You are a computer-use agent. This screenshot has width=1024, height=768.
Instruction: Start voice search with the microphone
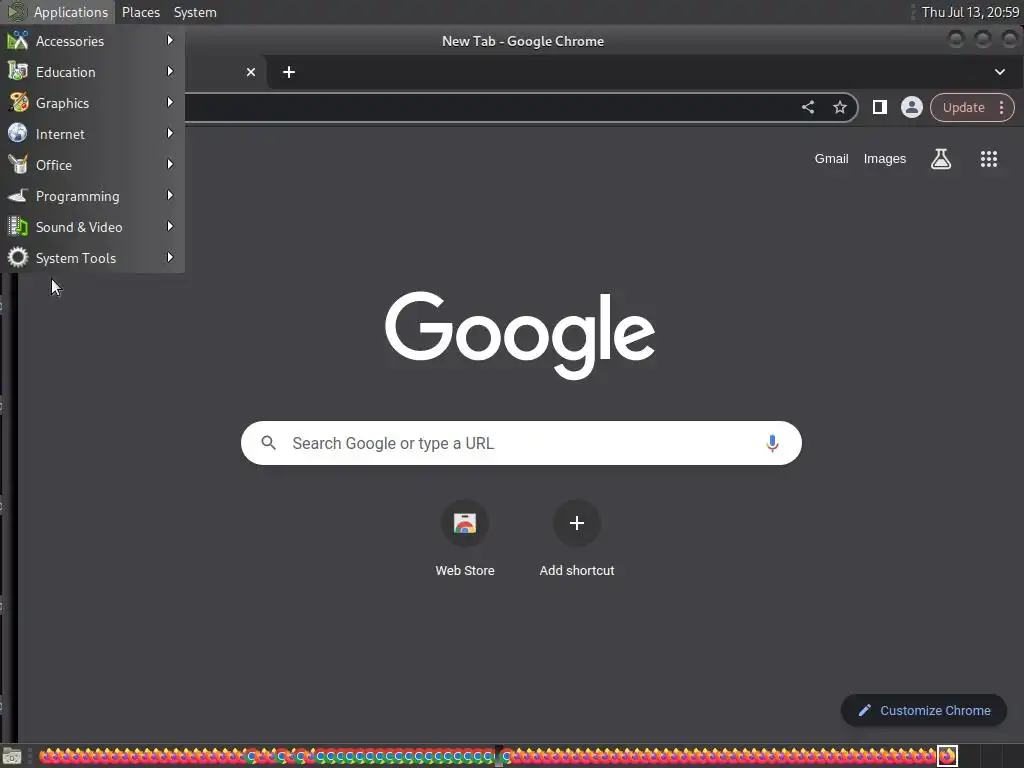point(772,443)
